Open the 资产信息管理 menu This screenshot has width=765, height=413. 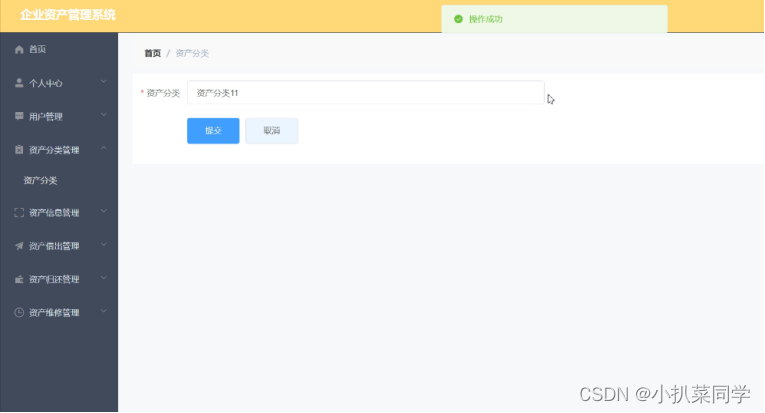pyautogui.click(x=59, y=213)
